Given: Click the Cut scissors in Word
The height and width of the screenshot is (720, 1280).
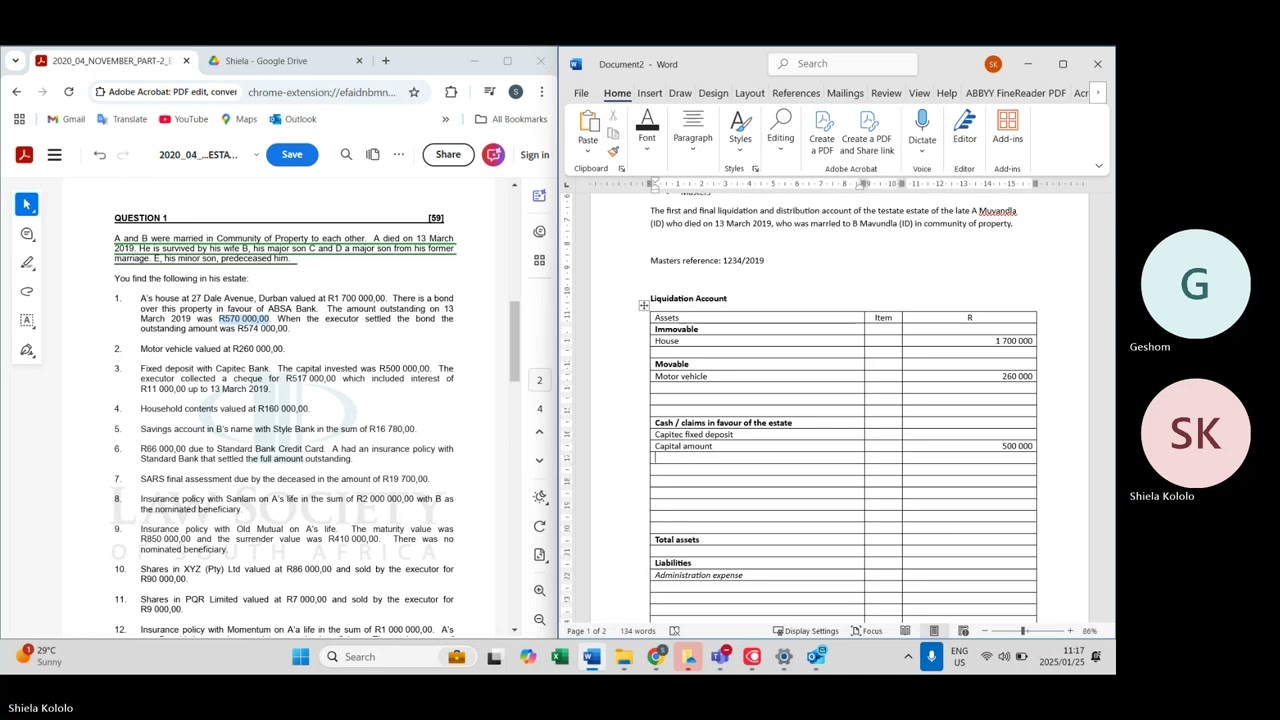Looking at the screenshot, I should pos(613,117).
